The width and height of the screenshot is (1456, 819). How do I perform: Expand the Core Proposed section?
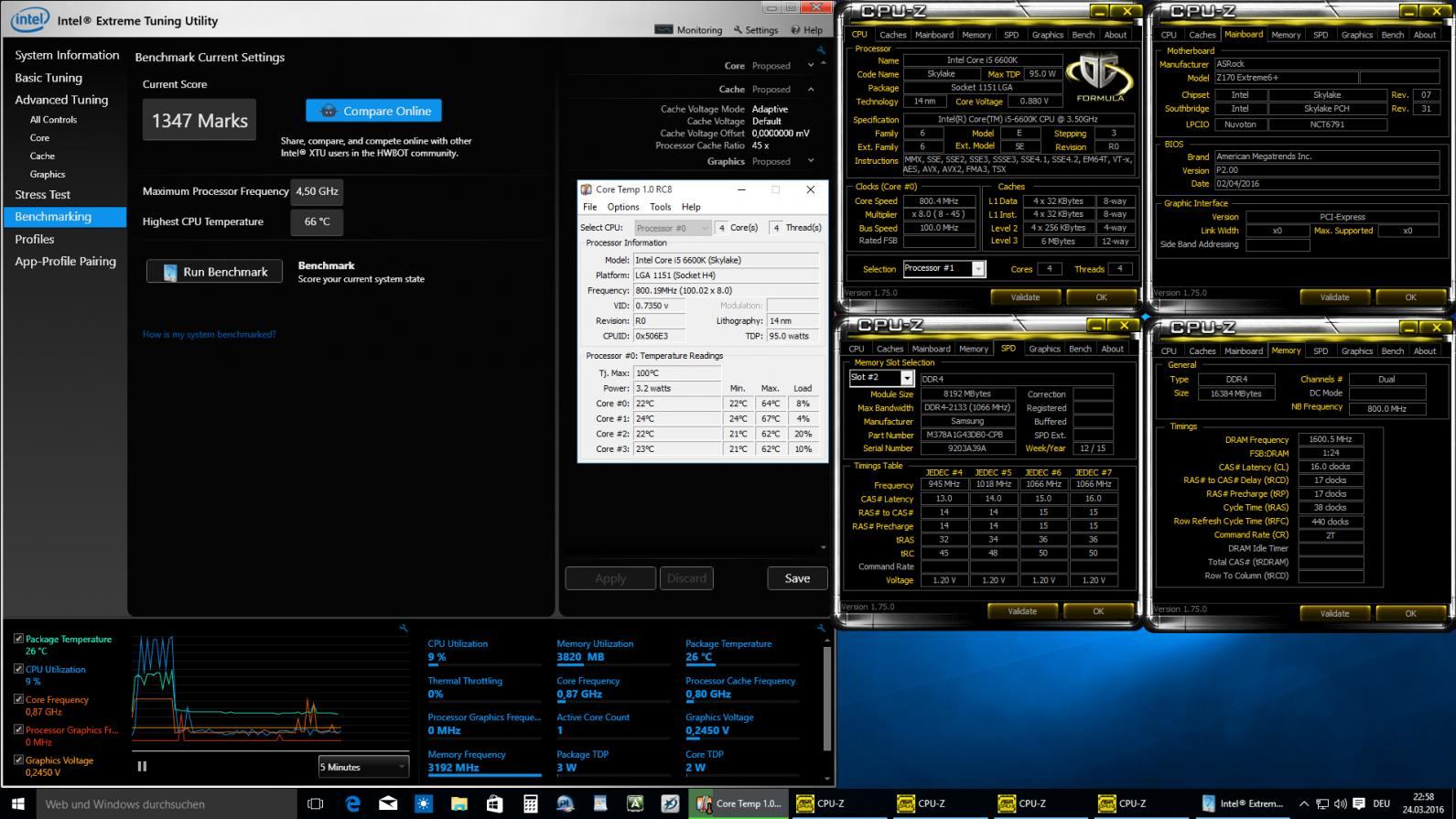811,66
